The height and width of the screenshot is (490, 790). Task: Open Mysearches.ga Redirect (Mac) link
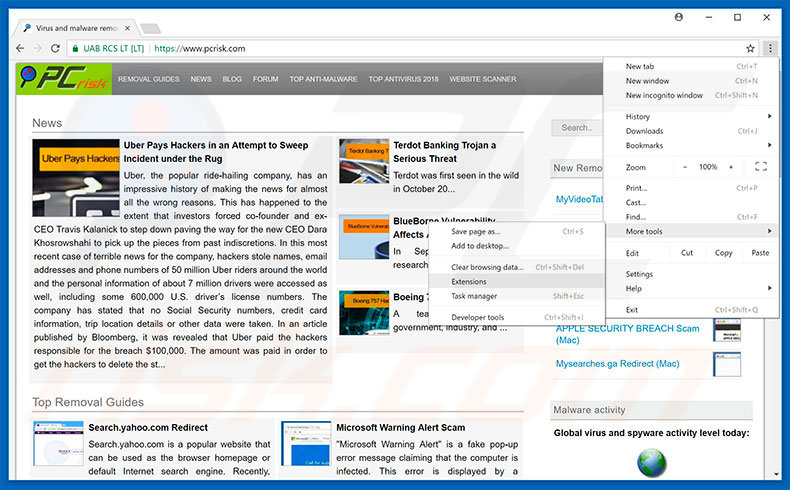[x=617, y=364]
